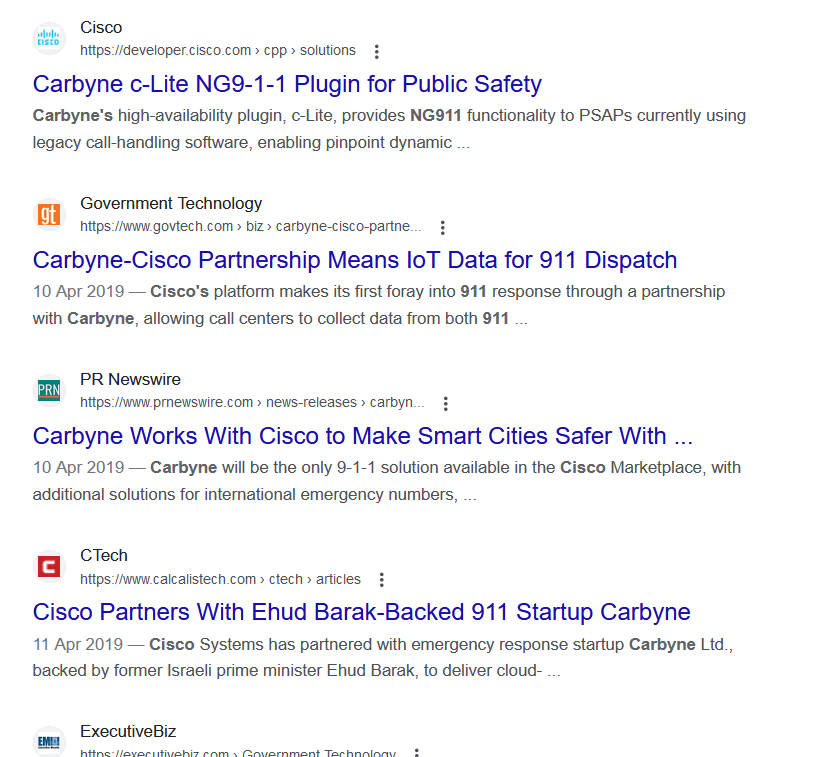823x757 pixels.
Task: Click the Cisco favicon logo
Action: click(49, 38)
